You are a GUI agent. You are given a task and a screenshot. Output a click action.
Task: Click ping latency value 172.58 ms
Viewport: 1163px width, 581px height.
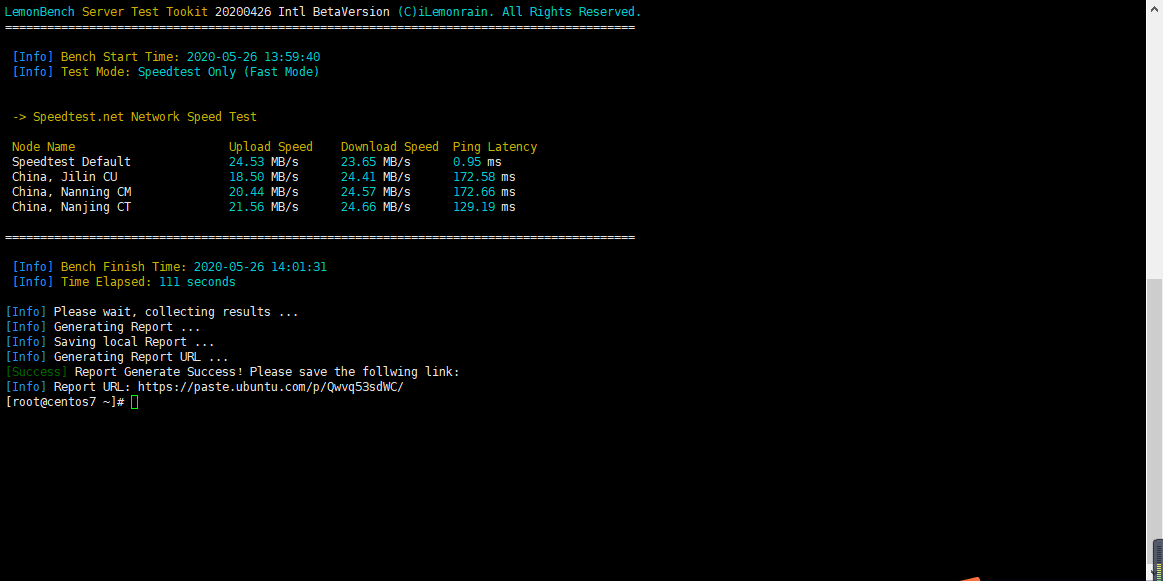[484, 177]
